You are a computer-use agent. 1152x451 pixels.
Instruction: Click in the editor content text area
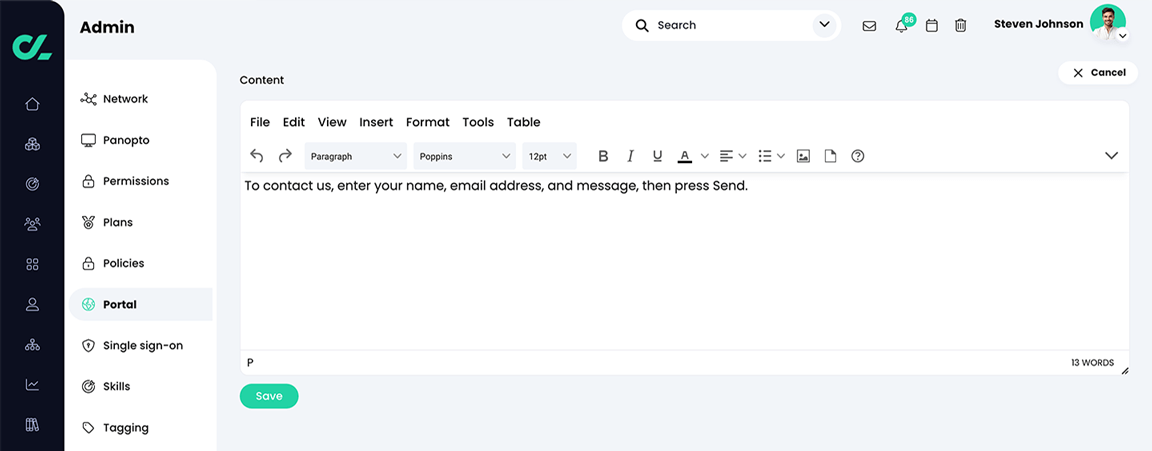[x=685, y=261]
